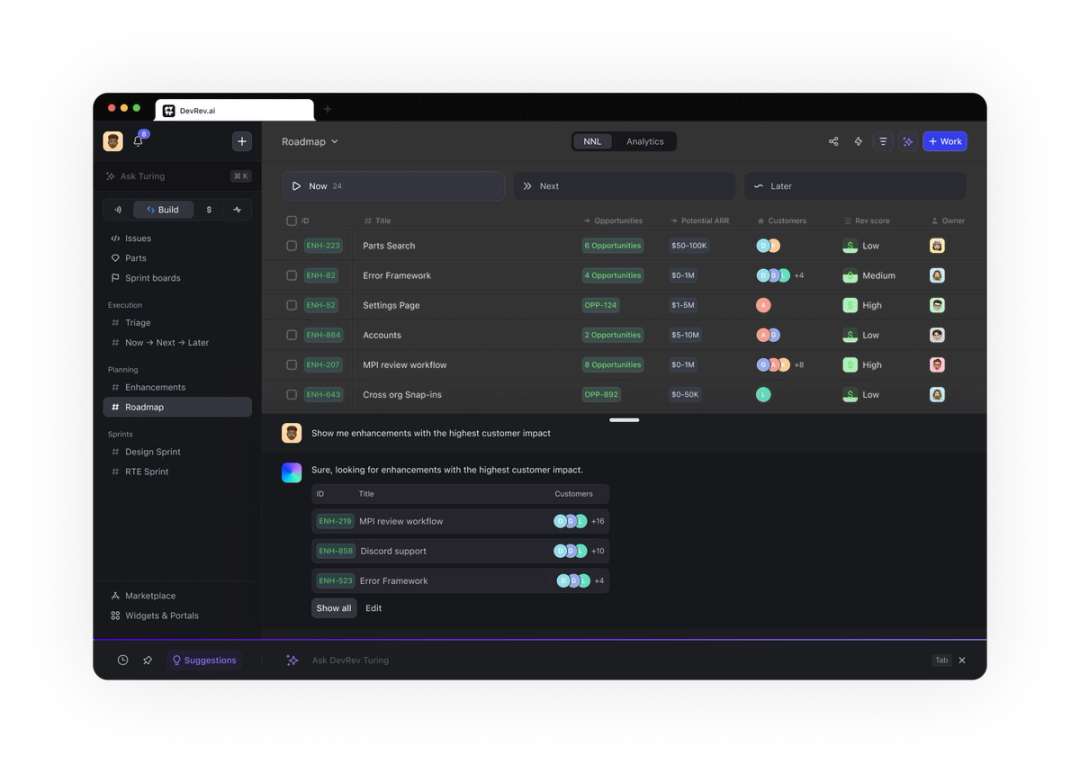Close the Ask DevRev Turing bar
This screenshot has height=773, width=1080.
962,660
